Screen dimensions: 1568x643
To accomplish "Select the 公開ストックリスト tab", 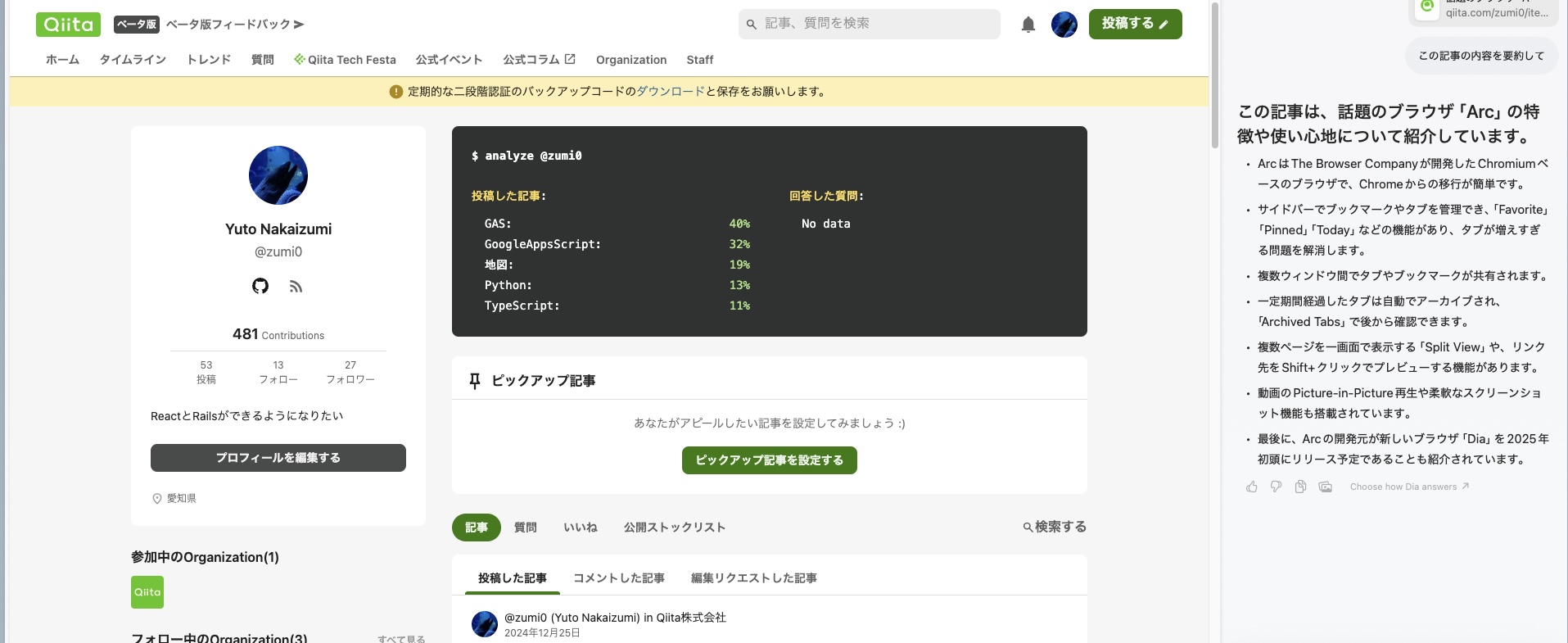I will coord(675,528).
